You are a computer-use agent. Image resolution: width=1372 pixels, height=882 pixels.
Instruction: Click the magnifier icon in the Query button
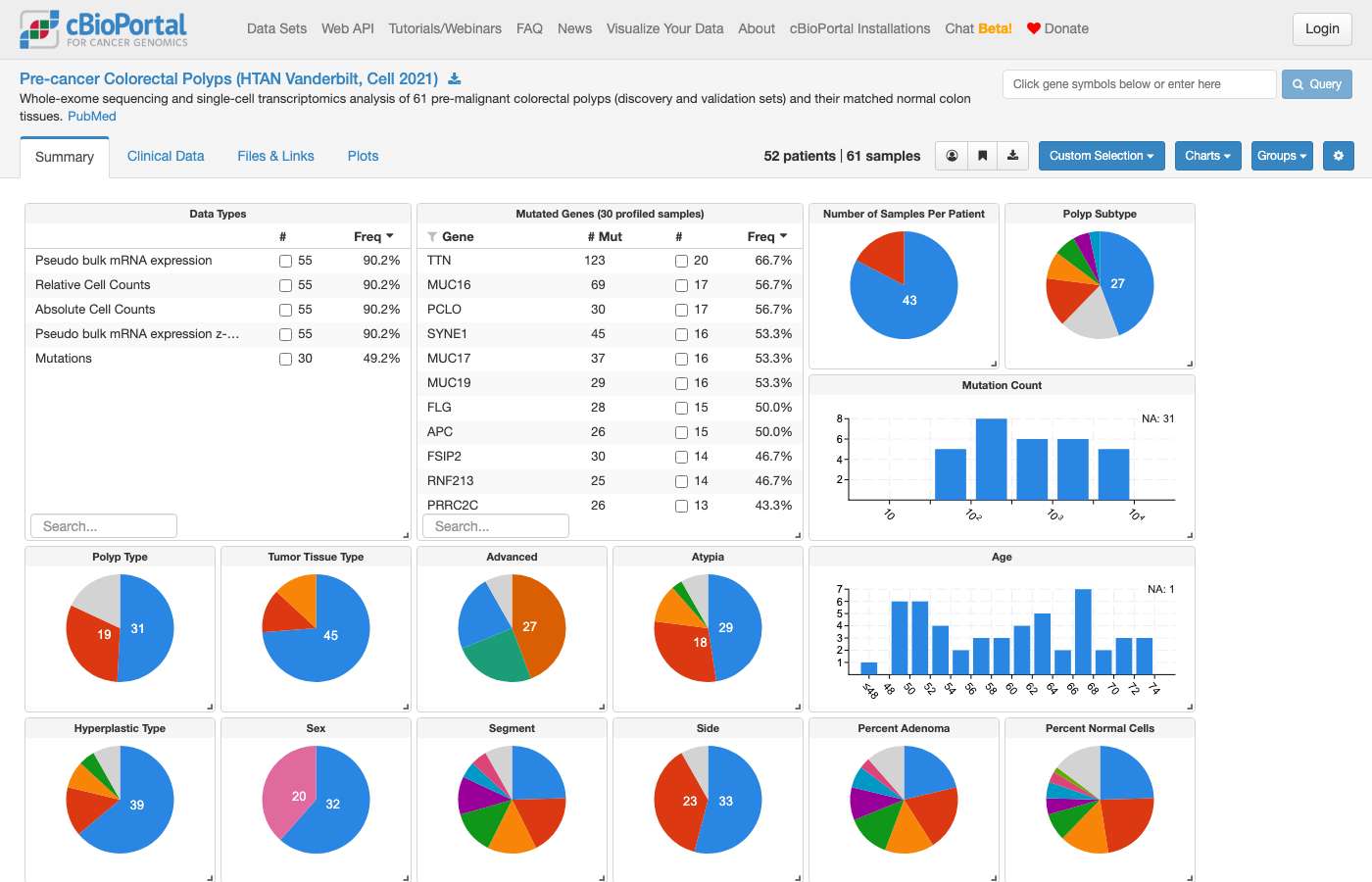tap(1298, 84)
